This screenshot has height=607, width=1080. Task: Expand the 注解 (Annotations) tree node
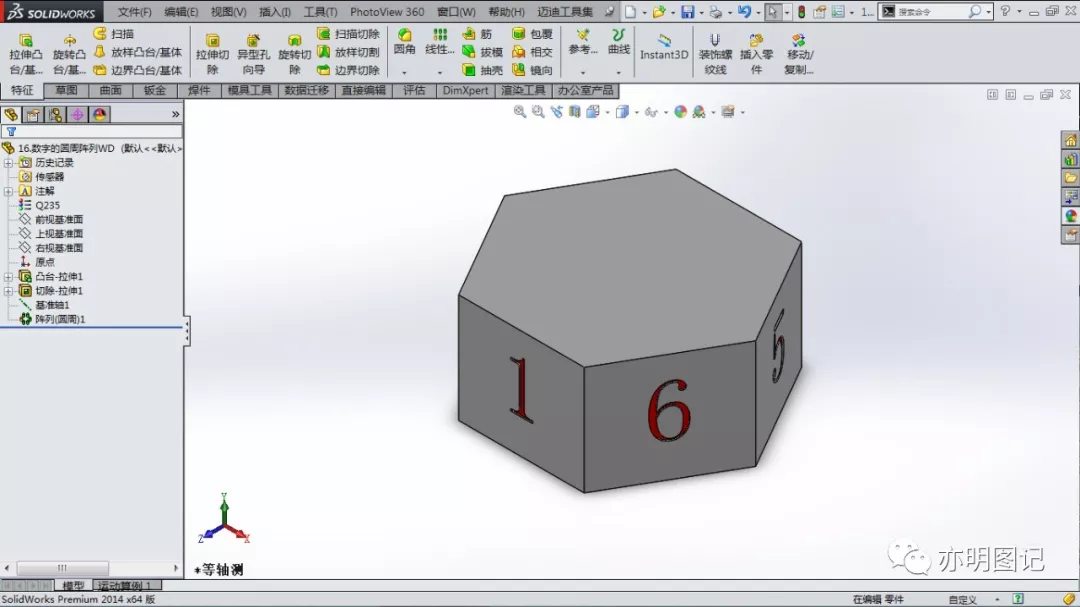(x=8, y=191)
